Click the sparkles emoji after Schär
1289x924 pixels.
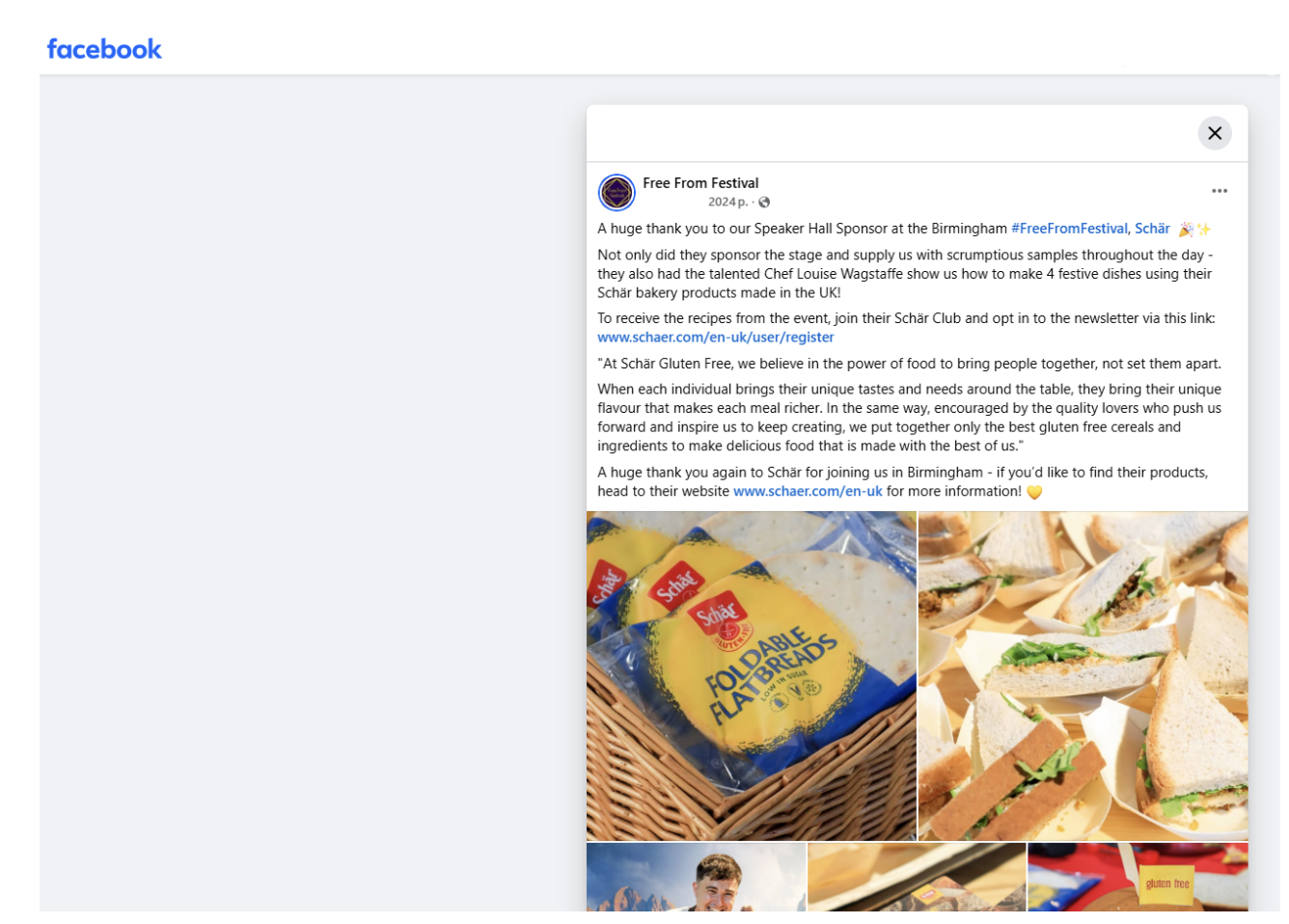tap(1203, 230)
